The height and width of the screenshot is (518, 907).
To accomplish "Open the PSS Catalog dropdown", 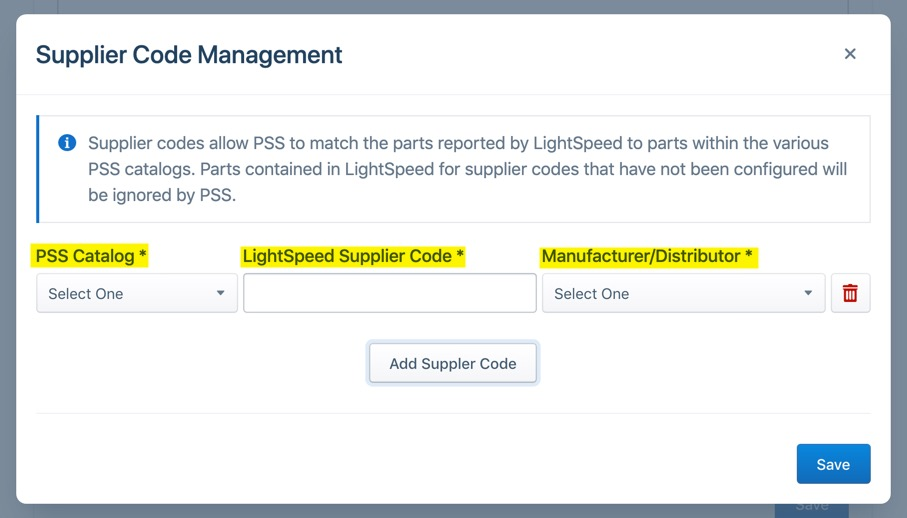I will [137, 293].
